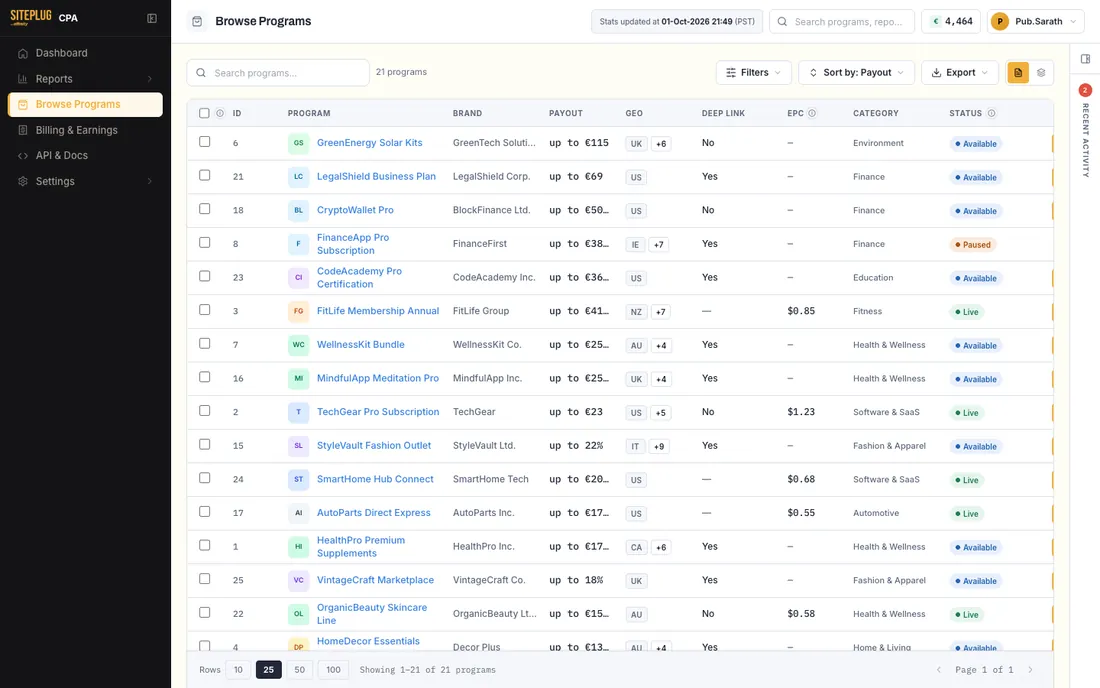Open the Export dropdown
The image size is (1100, 688).
tap(960, 73)
